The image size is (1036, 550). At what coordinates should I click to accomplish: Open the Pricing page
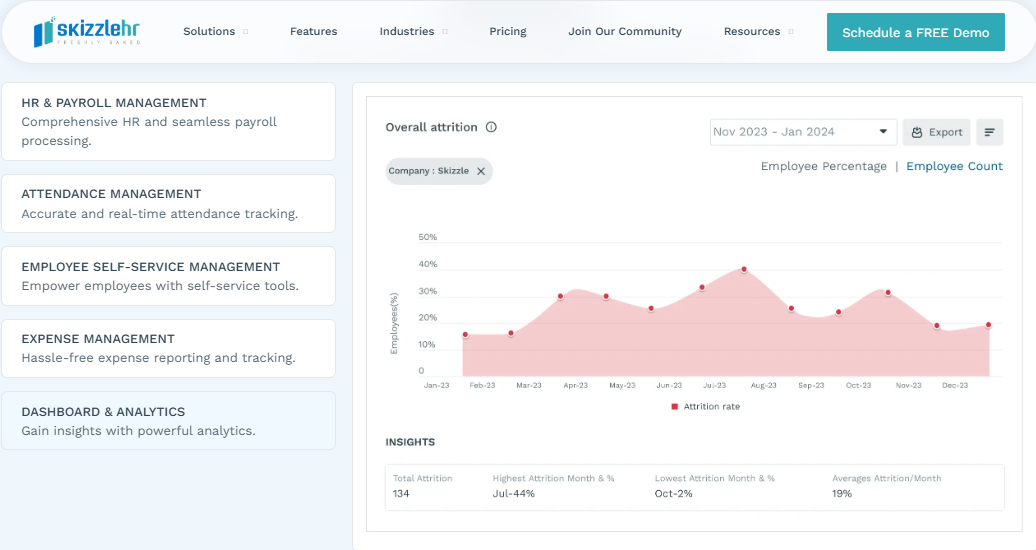[x=507, y=31]
